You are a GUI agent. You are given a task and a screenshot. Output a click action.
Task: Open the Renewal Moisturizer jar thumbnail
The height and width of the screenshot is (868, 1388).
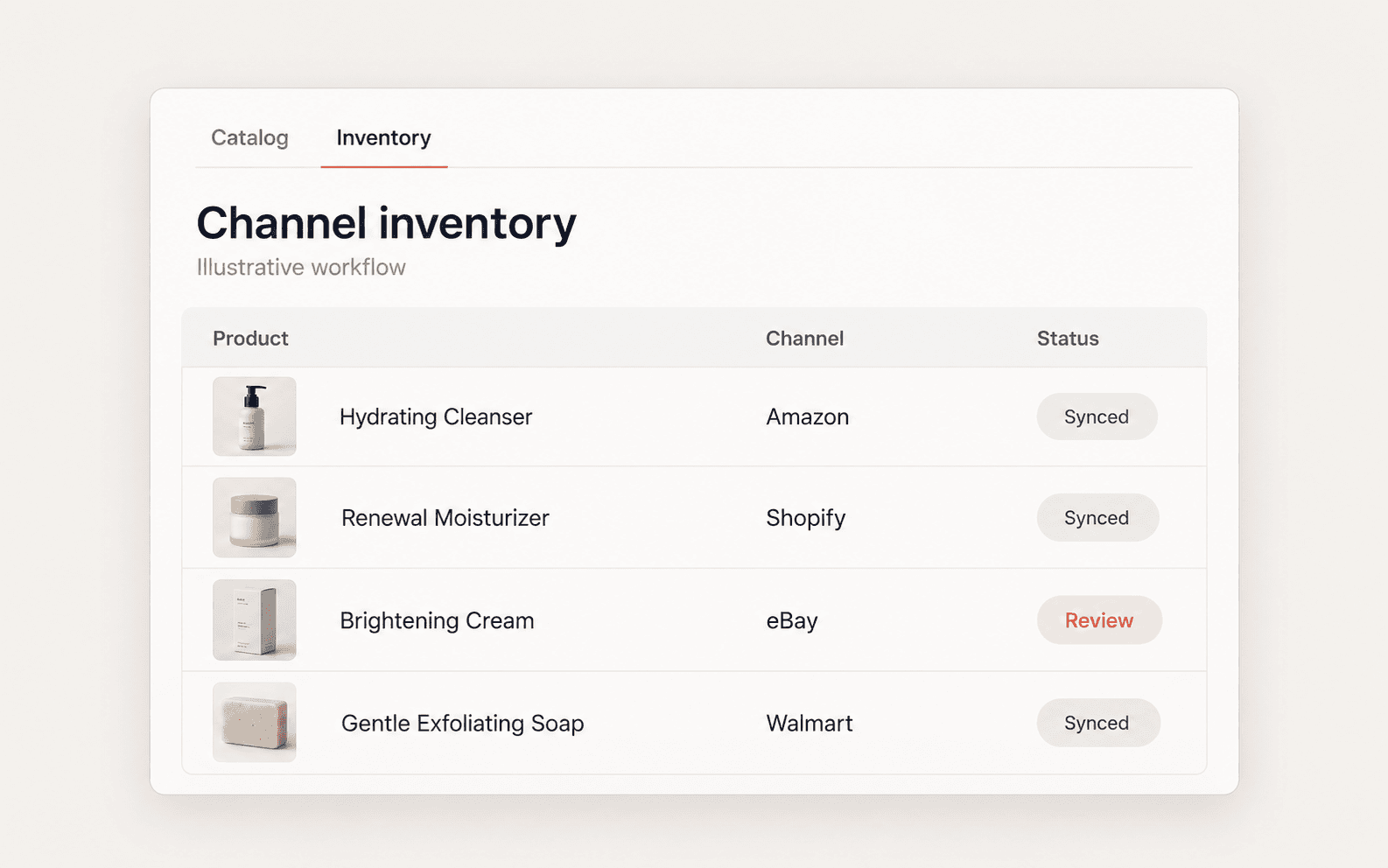[x=255, y=517]
